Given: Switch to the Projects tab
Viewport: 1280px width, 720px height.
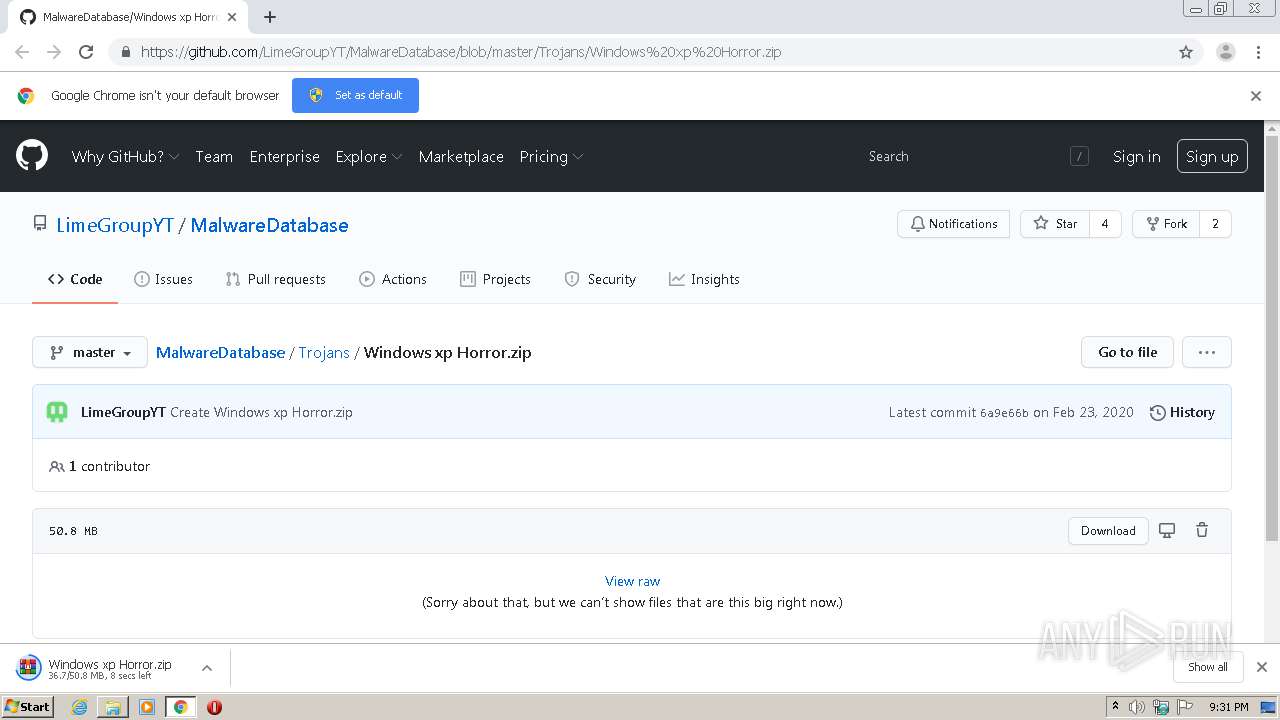Looking at the screenshot, I should [x=495, y=279].
